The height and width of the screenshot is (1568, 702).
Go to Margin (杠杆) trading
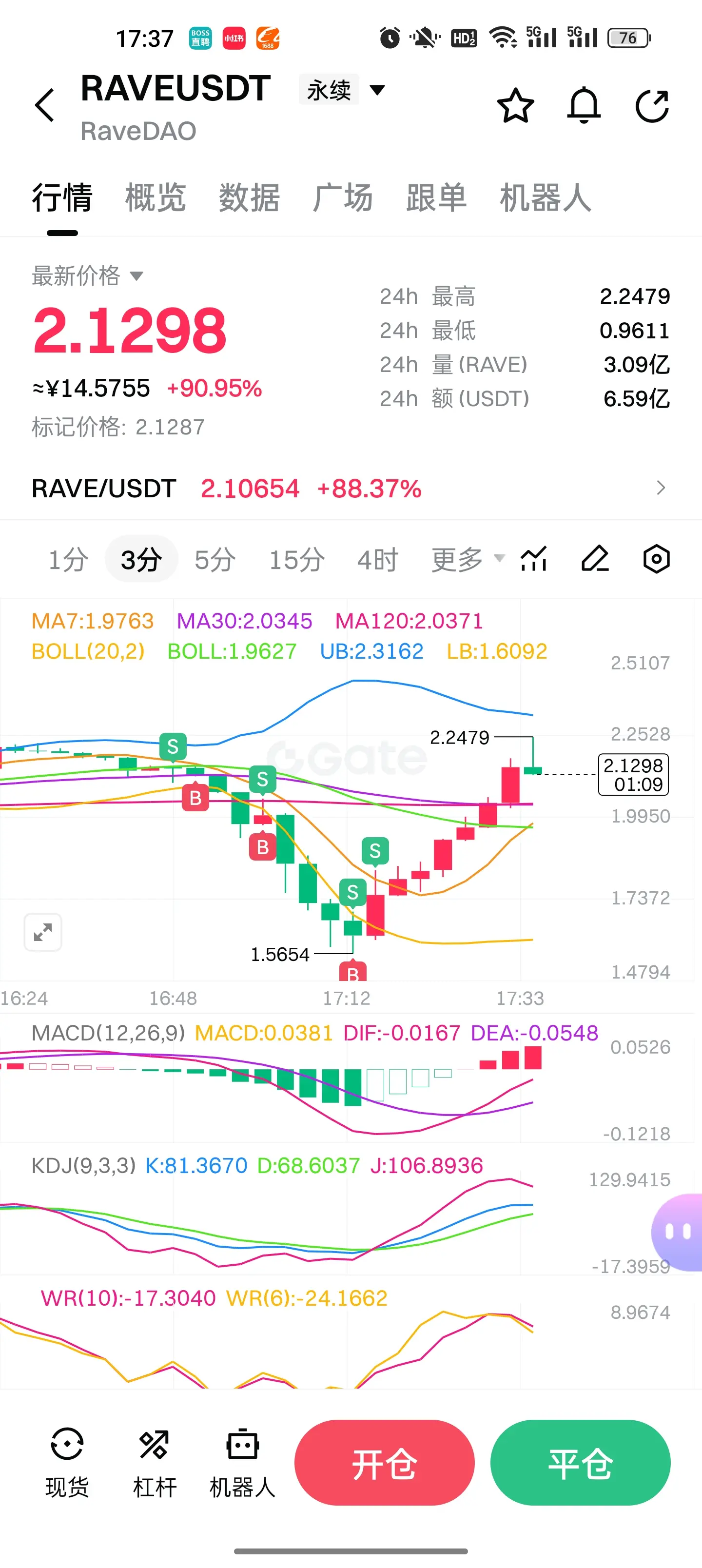[155, 1463]
